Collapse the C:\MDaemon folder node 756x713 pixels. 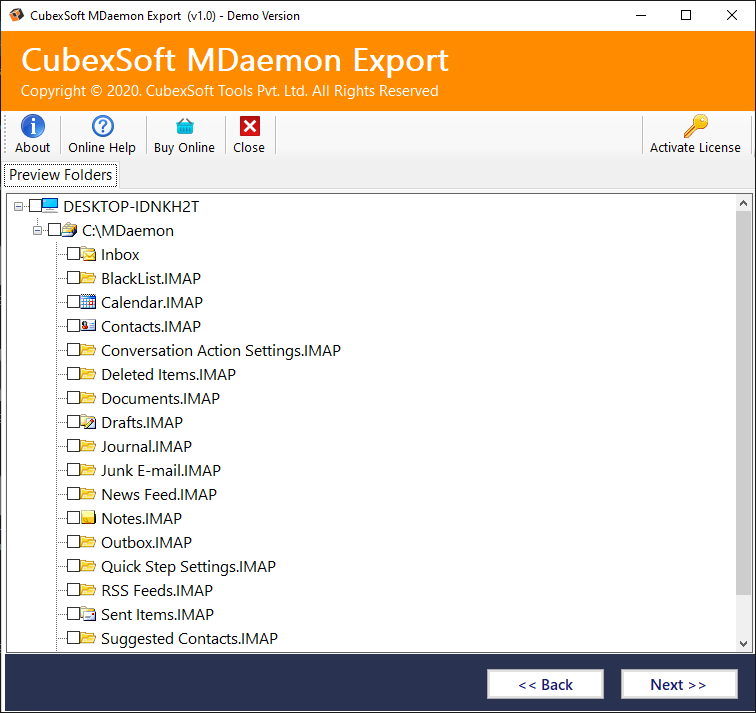pos(38,230)
